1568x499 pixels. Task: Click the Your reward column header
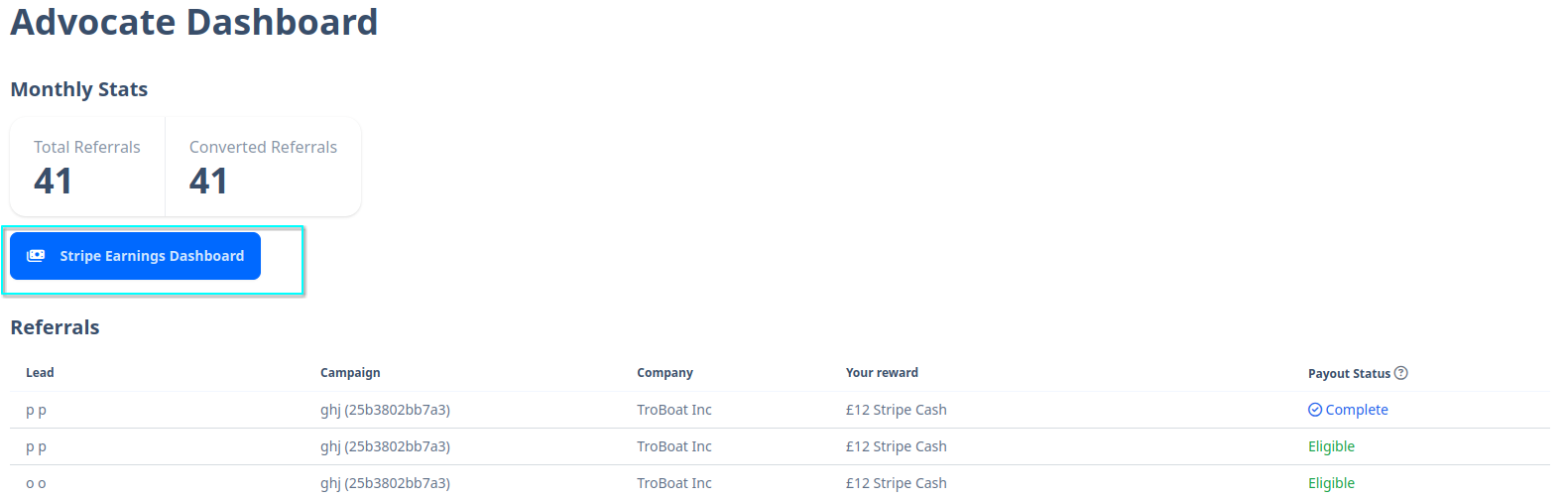tap(881, 373)
